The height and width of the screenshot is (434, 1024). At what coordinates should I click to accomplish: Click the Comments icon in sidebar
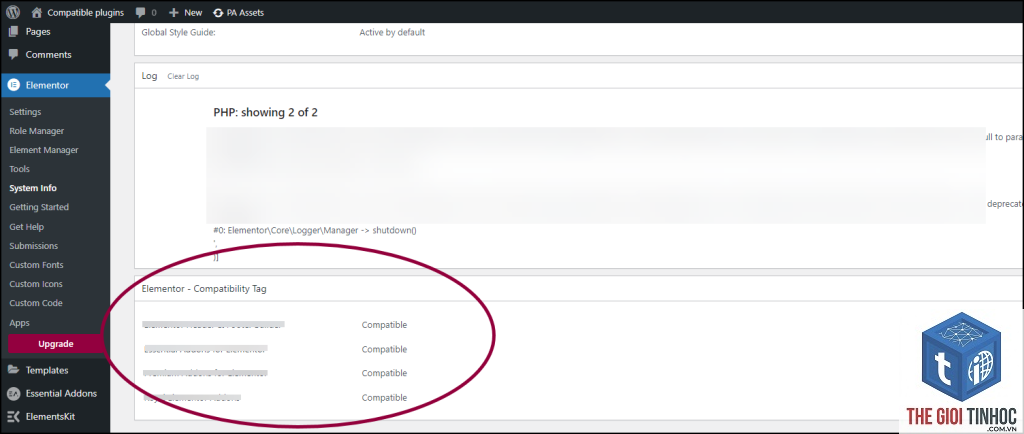tap(13, 55)
